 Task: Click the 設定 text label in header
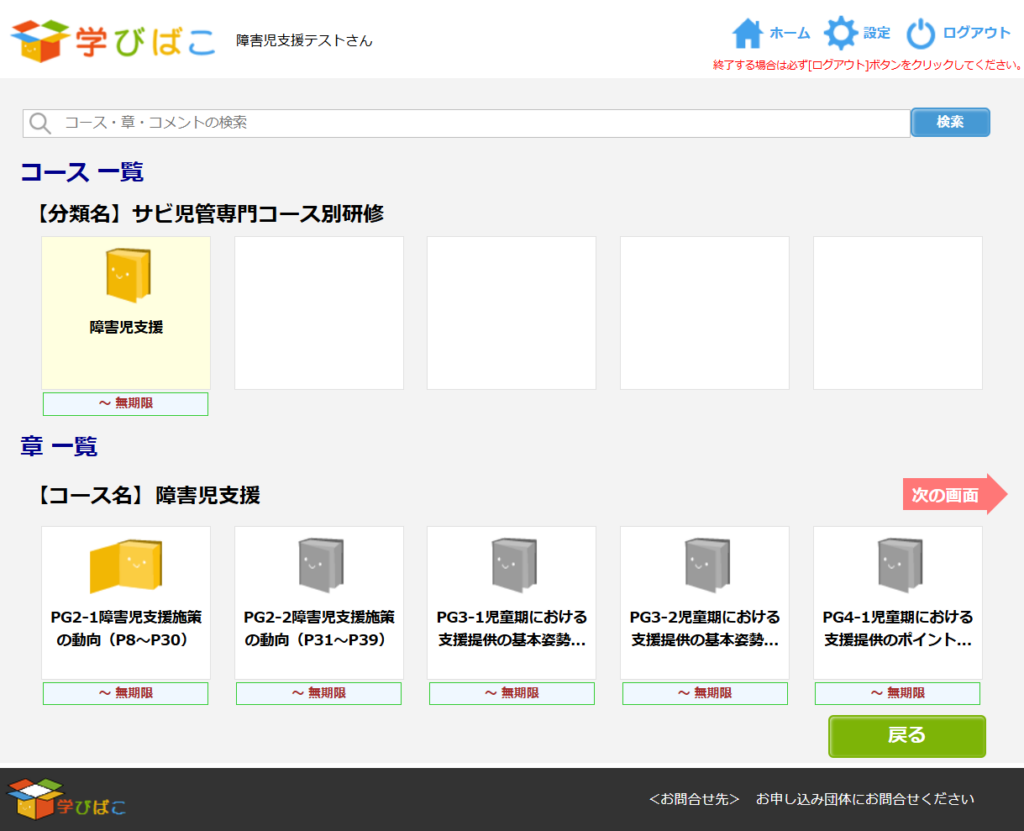[x=877, y=34]
